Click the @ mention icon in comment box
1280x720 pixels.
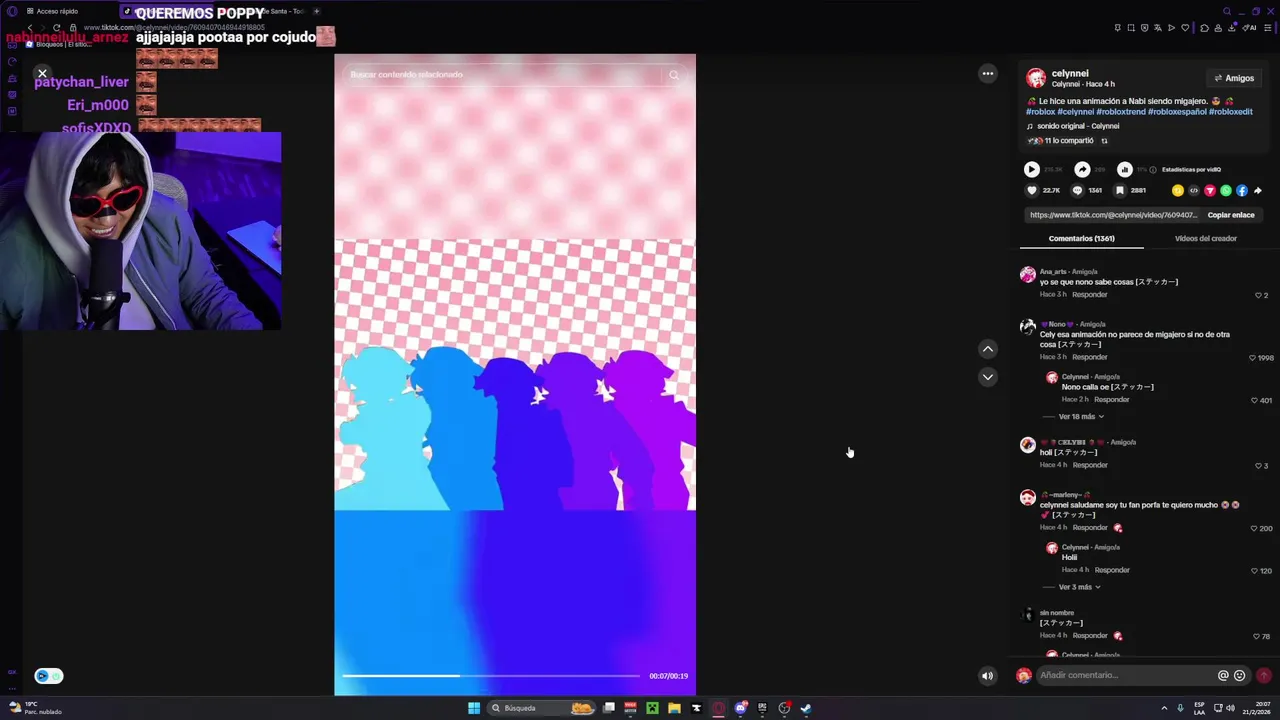coord(1223,675)
